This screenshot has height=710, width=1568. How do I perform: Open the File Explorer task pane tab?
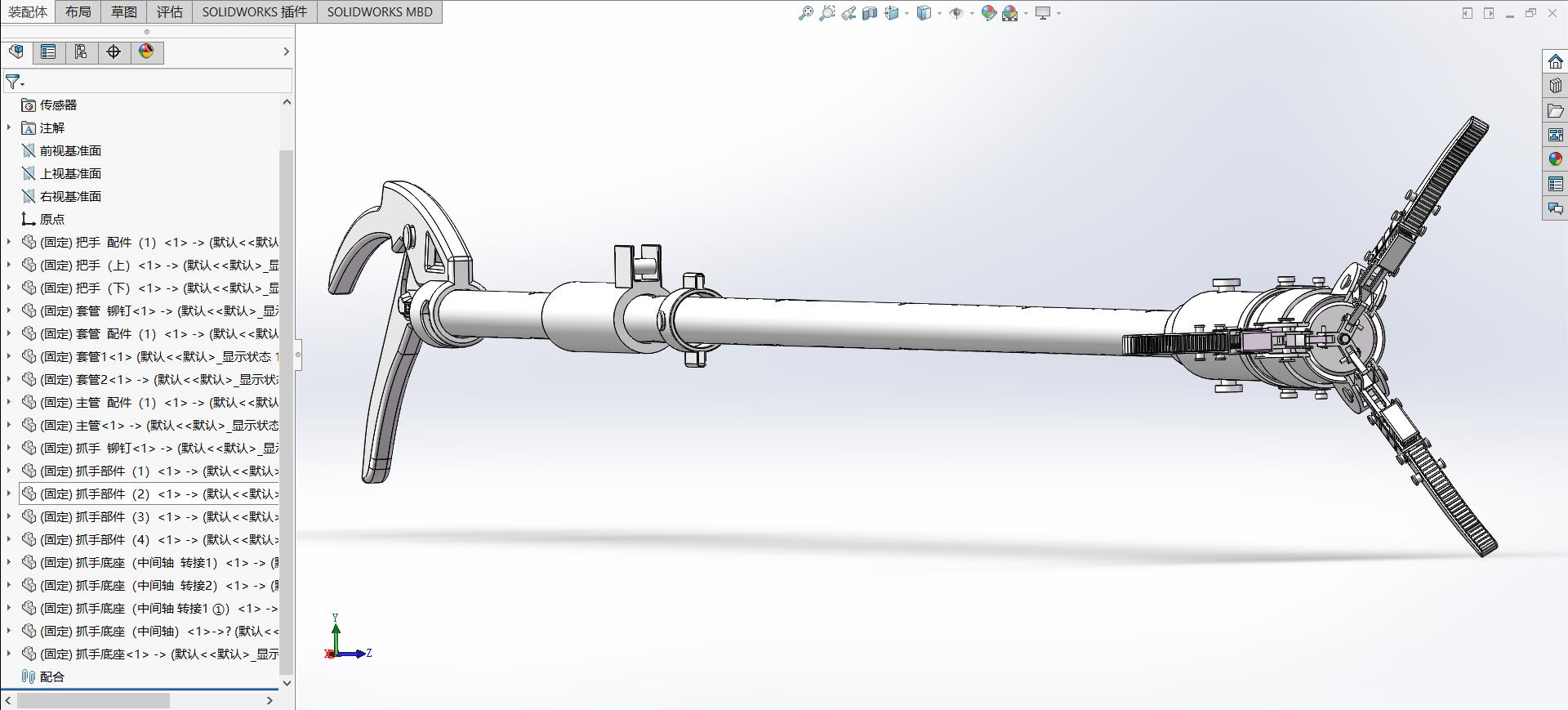[1555, 110]
